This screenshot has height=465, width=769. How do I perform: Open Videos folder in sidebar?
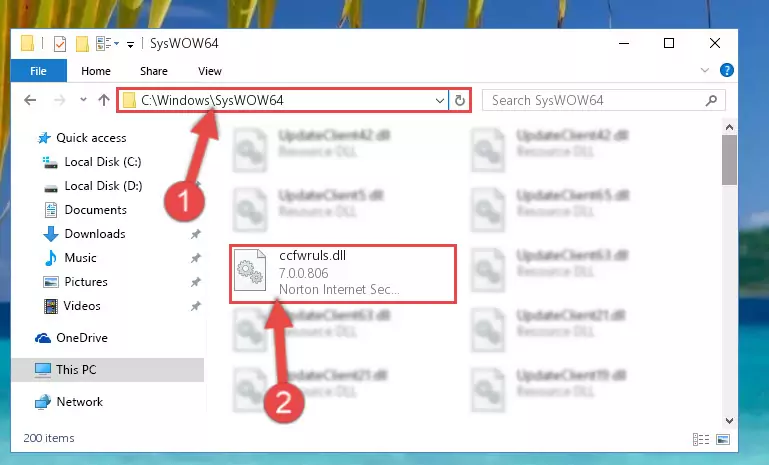tap(82, 306)
